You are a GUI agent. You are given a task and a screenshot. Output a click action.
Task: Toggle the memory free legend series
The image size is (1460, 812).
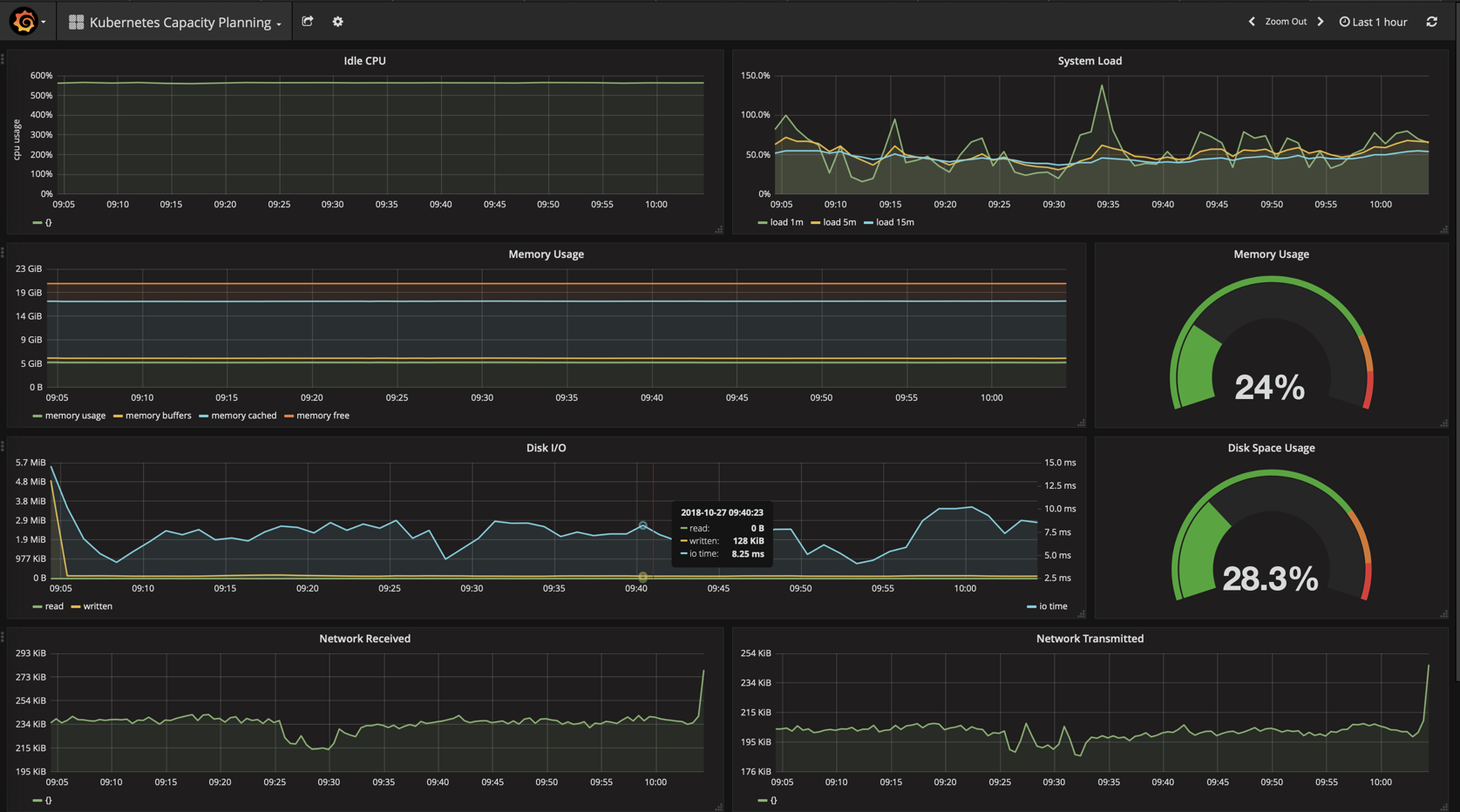[323, 416]
